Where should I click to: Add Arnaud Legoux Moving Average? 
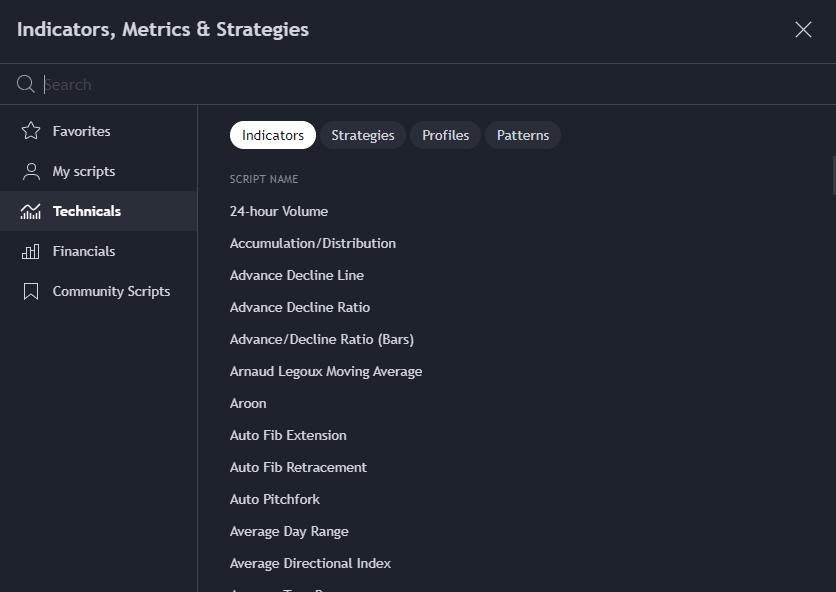pyautogui.click(x=326, y=371)
